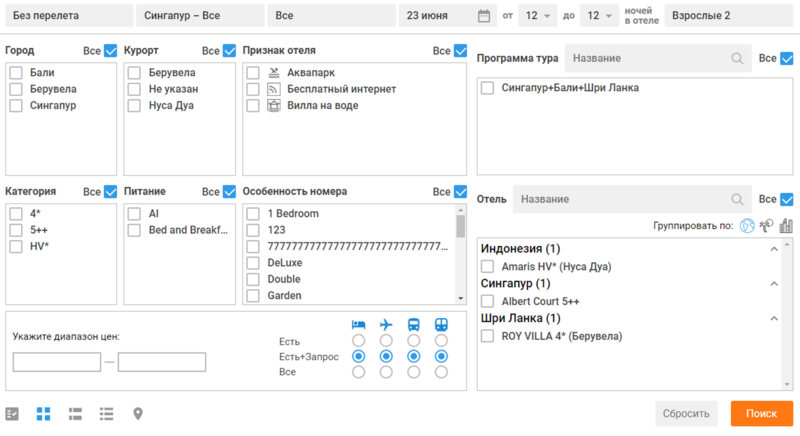
Task: Tick the Аквапарк hotel feature checkbox
Action: (254, 73)
